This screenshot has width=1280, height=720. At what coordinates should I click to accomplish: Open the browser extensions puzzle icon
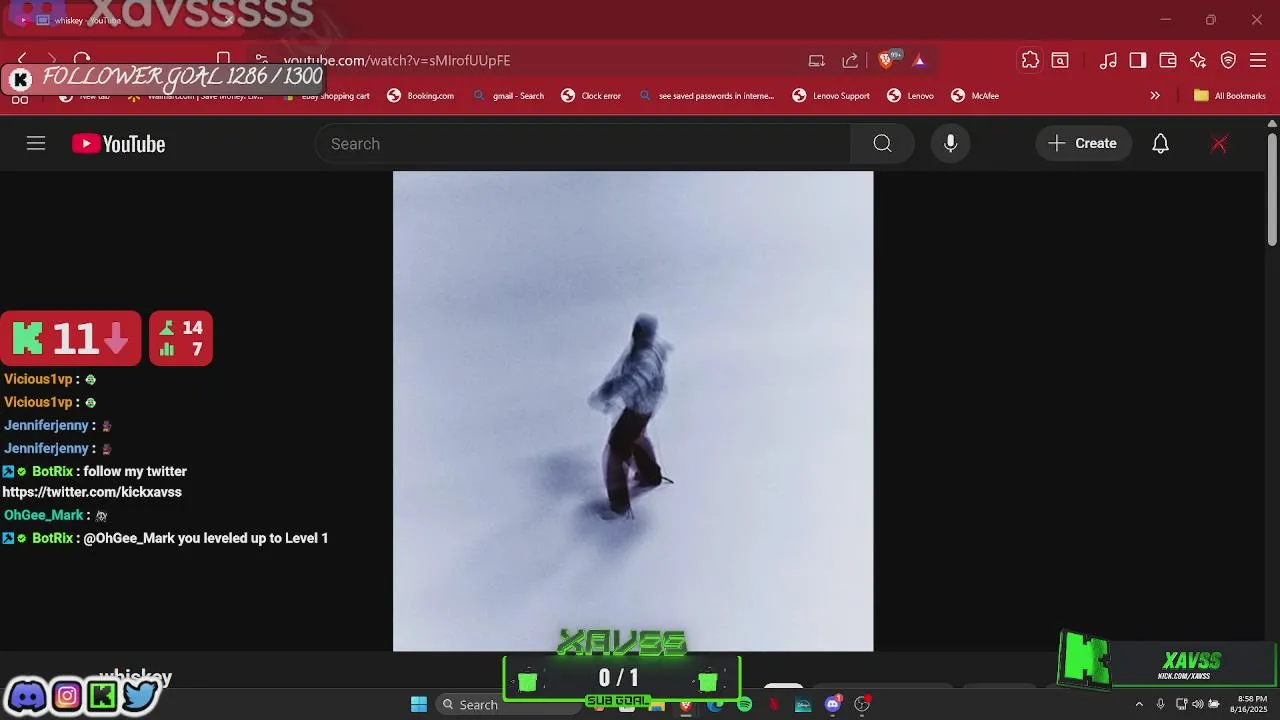[1030, 60]
